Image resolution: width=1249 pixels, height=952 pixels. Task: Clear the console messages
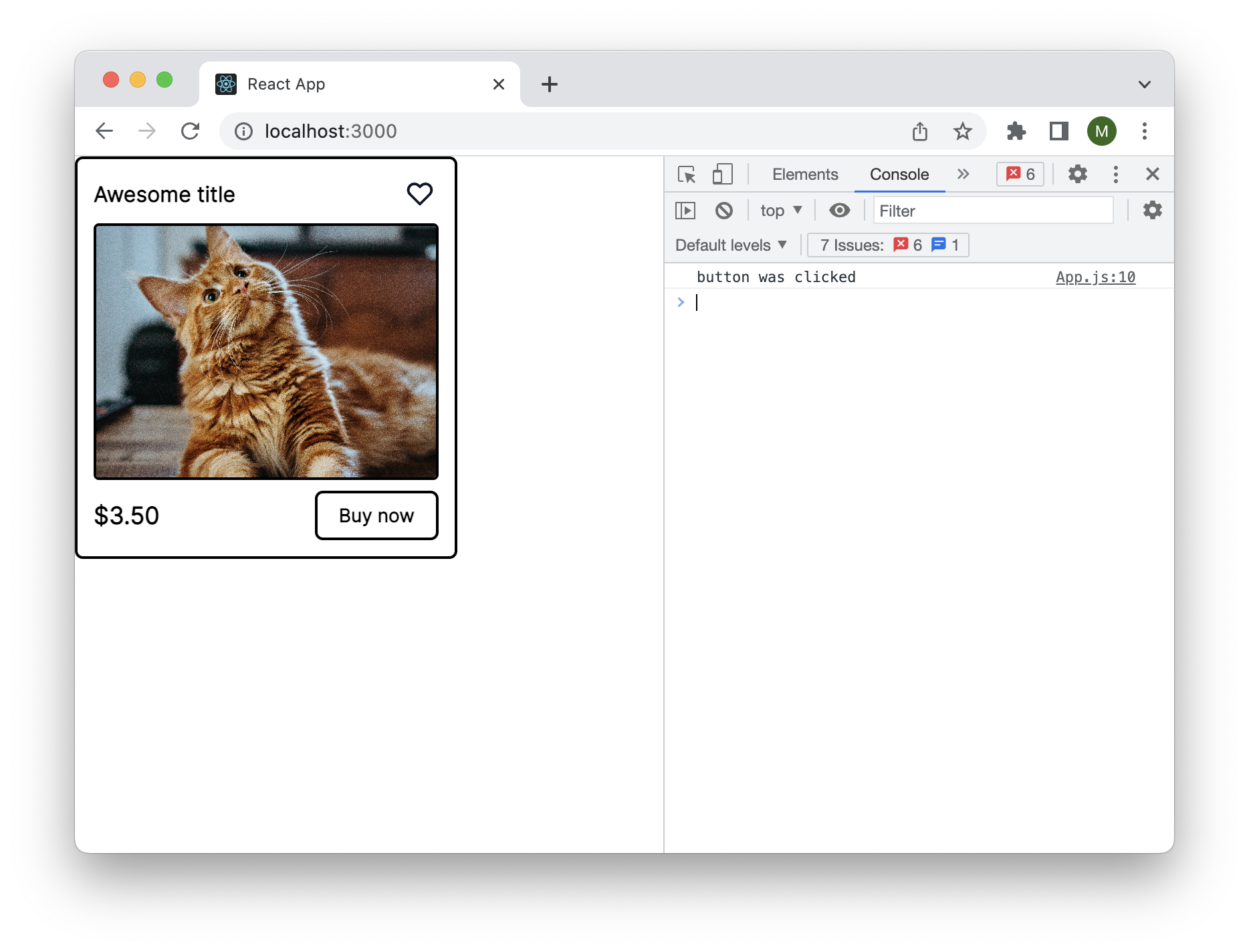(724, 211)
